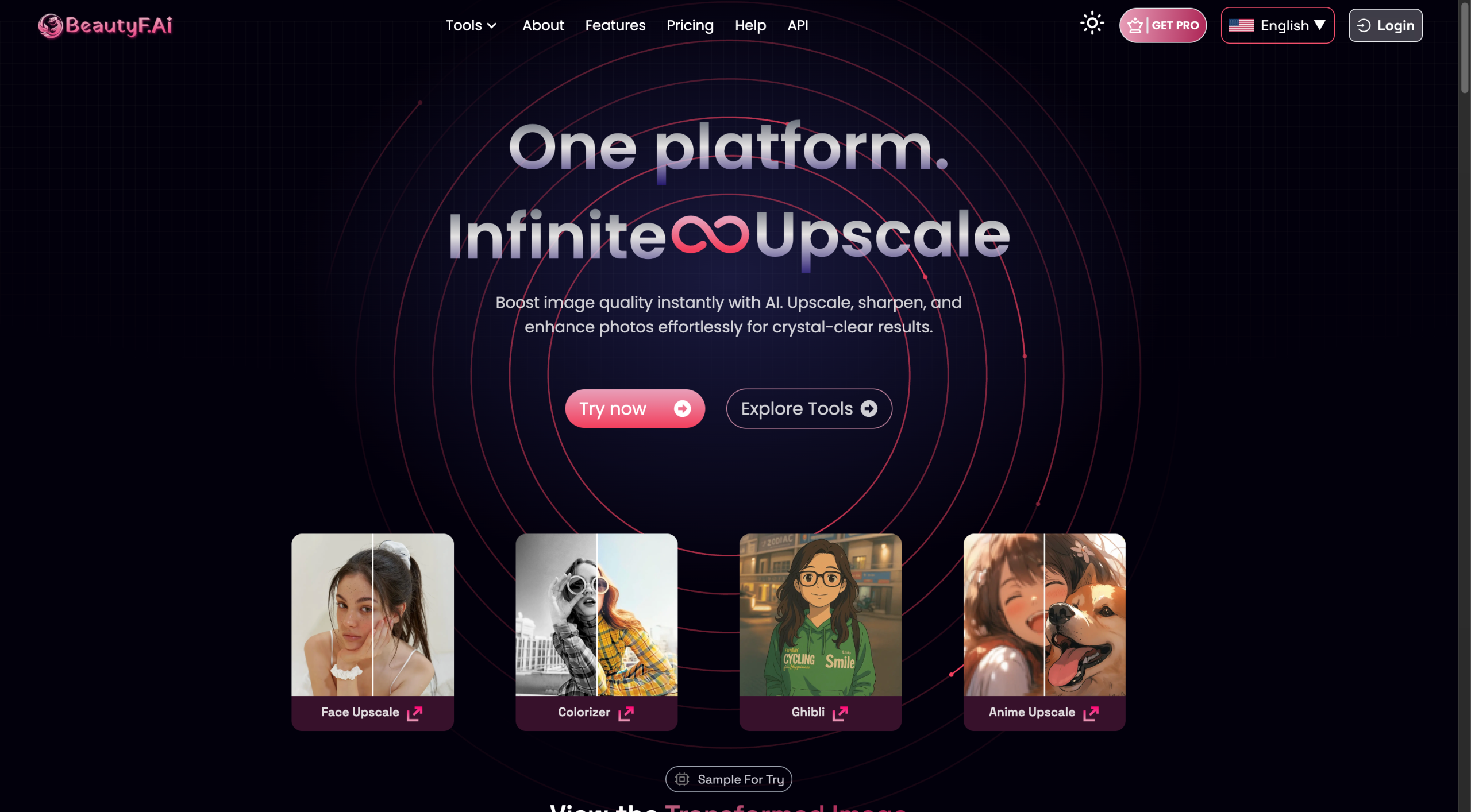This screenshot has height=812, width=1471.
Task: Open the English language selector
Action: click(x=1277, y=25)
